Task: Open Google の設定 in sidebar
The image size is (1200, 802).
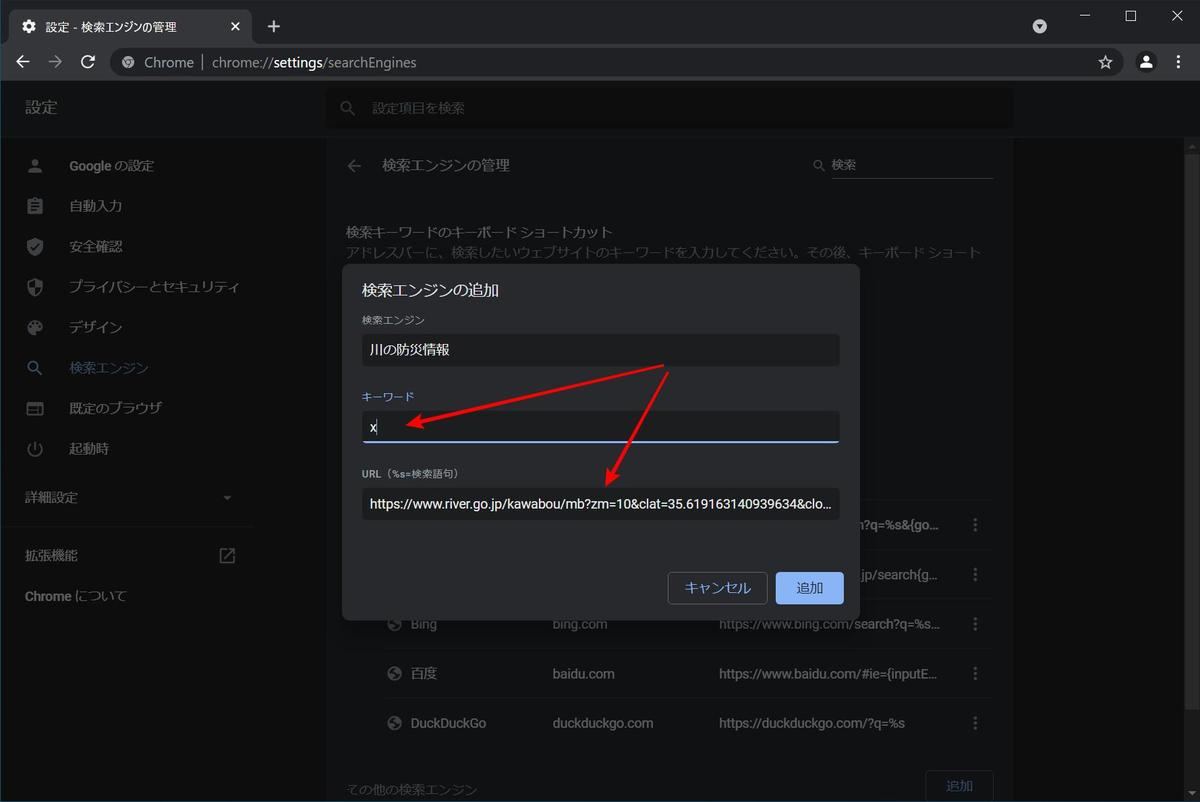Action: [111, 166]
